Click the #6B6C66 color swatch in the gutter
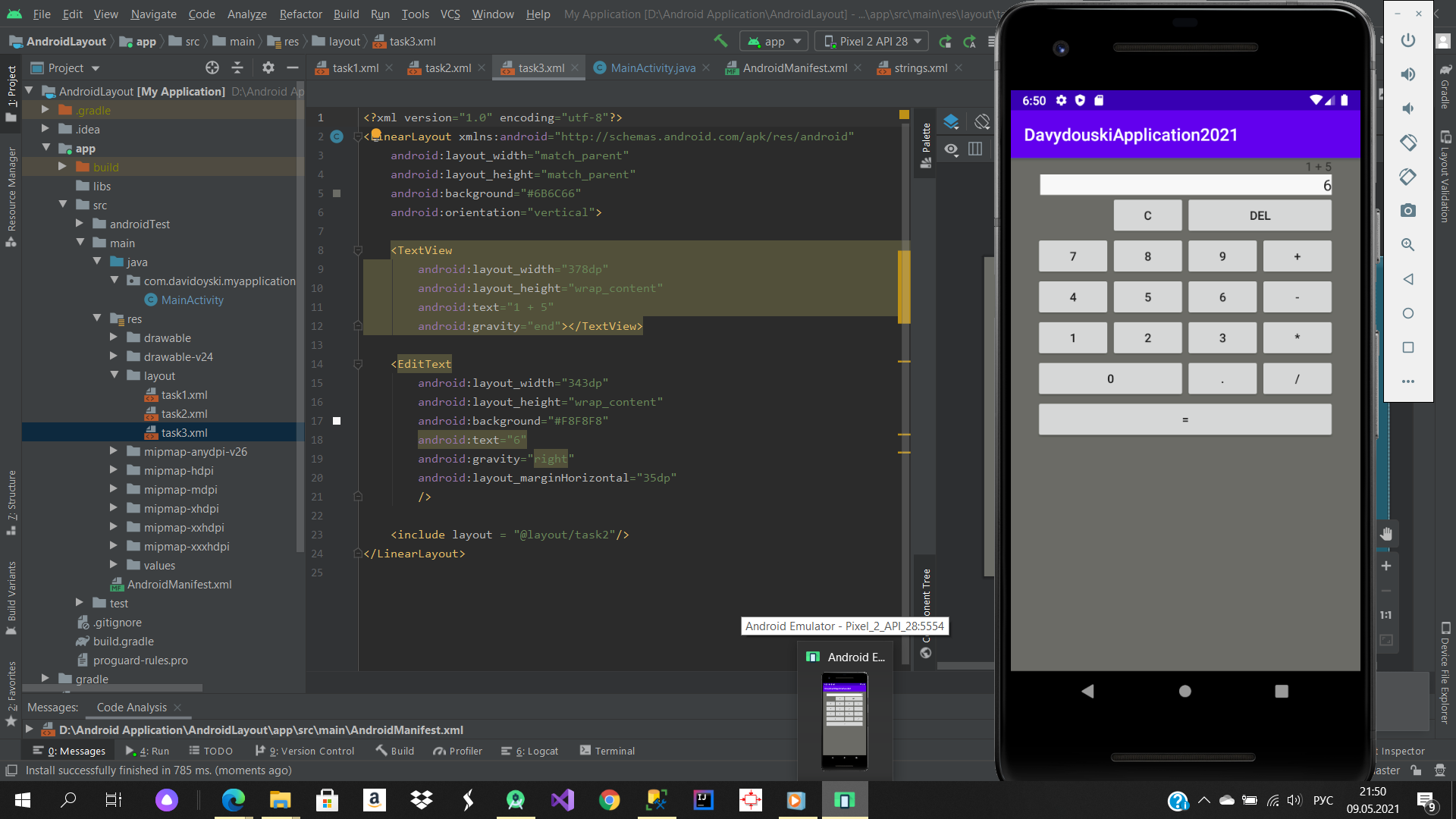The height and width of the screenshot is (819, 1456). (337, 193)
